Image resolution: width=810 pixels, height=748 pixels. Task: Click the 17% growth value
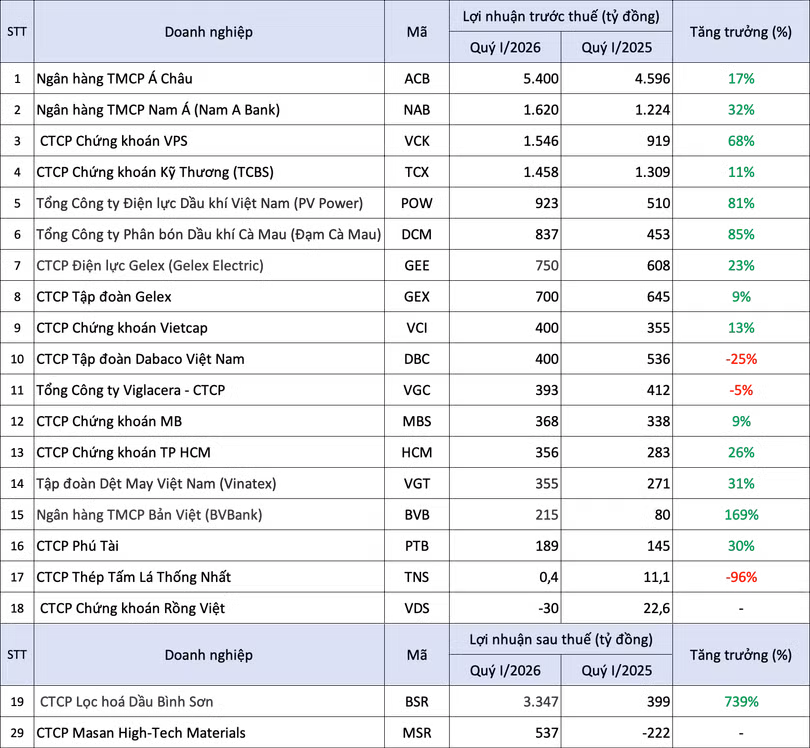(741, 78)
